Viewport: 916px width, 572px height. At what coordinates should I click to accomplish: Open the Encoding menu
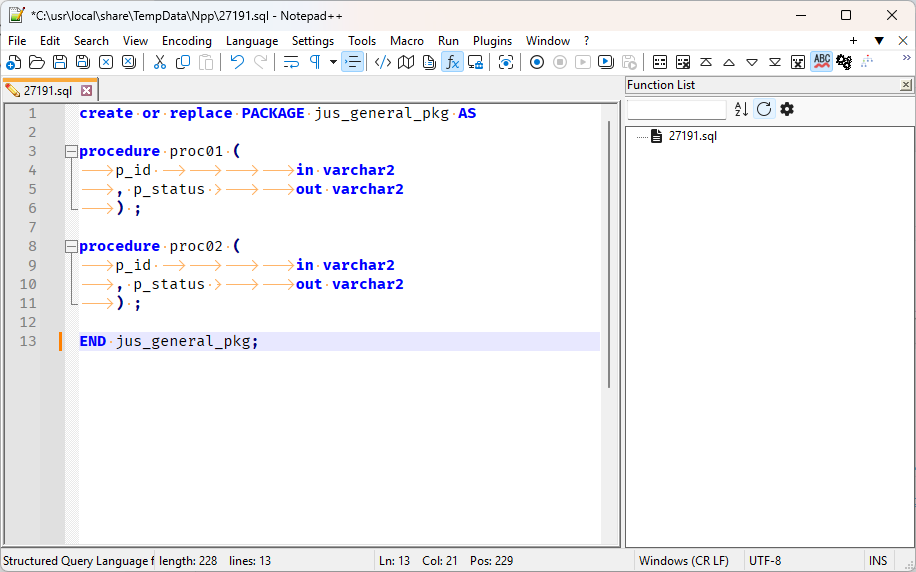point(187,41)
